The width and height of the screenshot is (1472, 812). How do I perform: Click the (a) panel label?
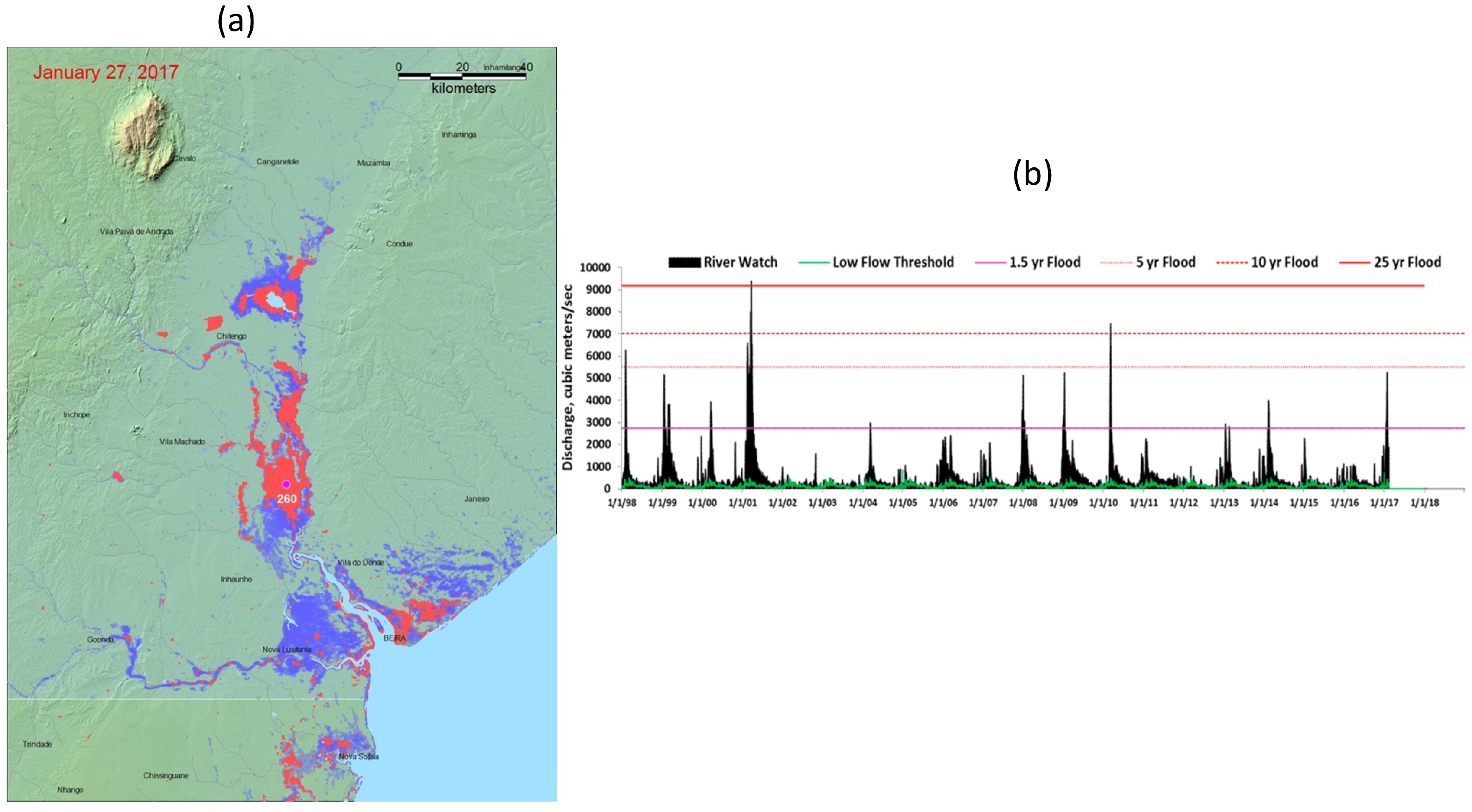pyautogui.click(x=236, y=21)
